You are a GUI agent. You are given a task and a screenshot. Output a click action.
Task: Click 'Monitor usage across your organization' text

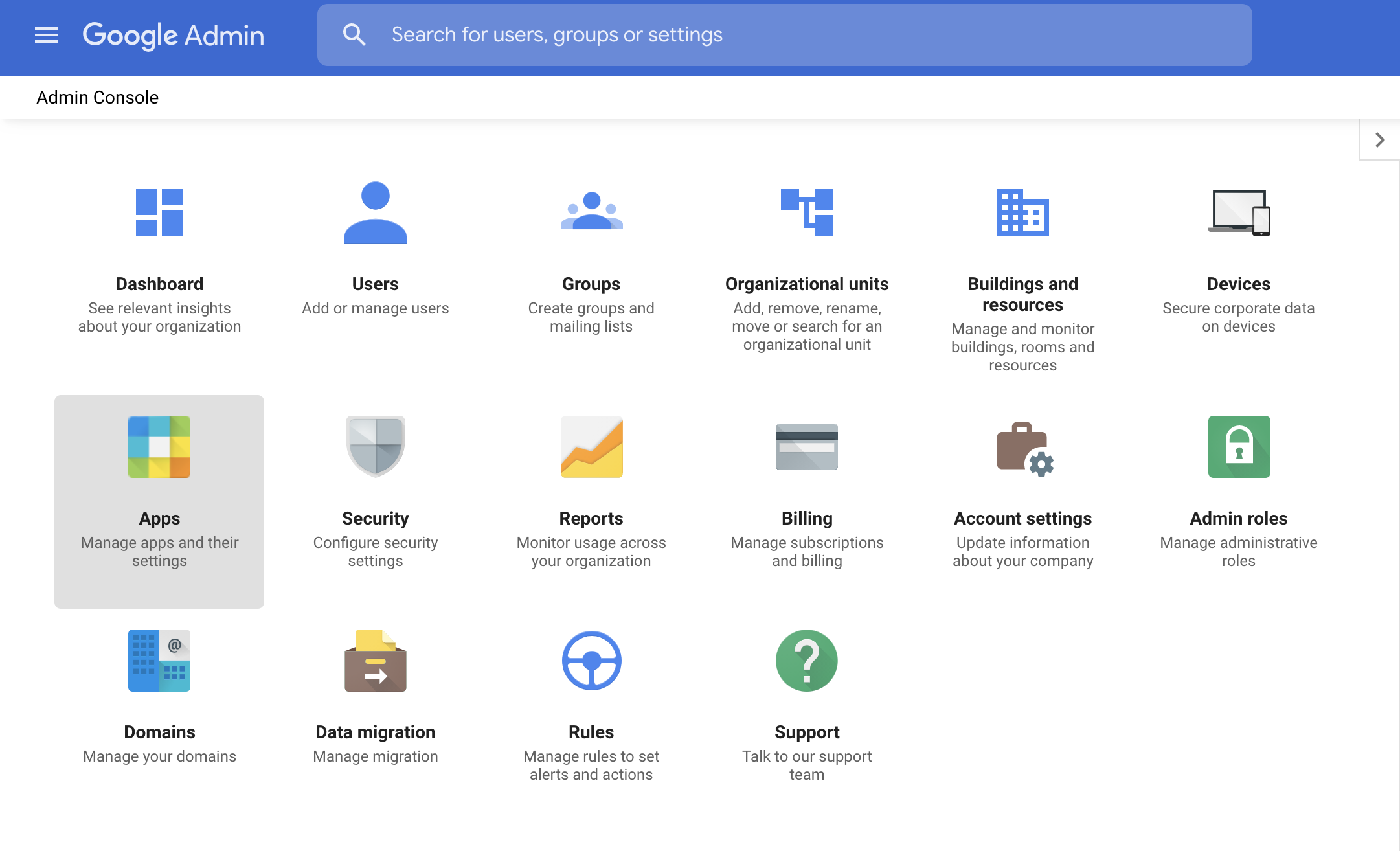(591, 552)
